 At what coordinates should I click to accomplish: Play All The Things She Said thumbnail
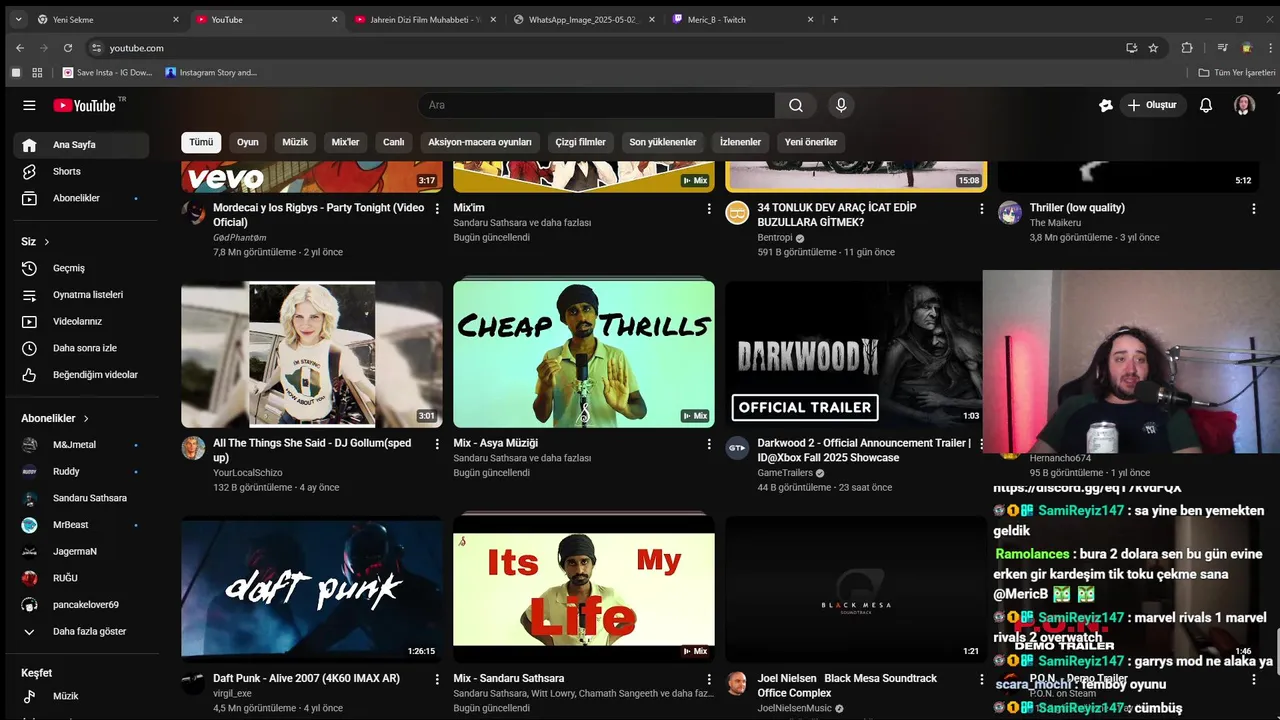point(312,354)
